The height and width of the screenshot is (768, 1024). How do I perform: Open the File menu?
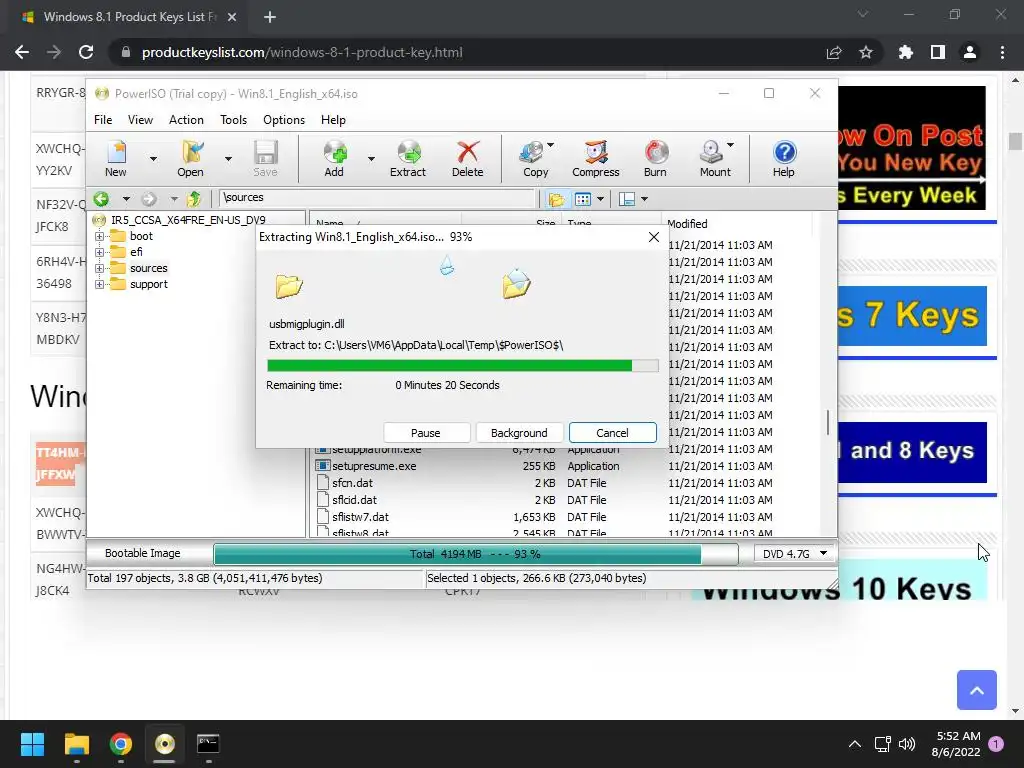click(103, 120)
